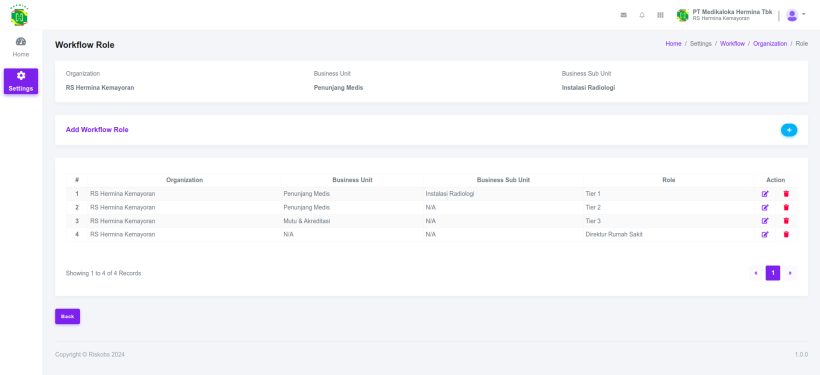Open the user avatar menu
The height and width of the screenshot is (375, 820).
coord(795,15)
